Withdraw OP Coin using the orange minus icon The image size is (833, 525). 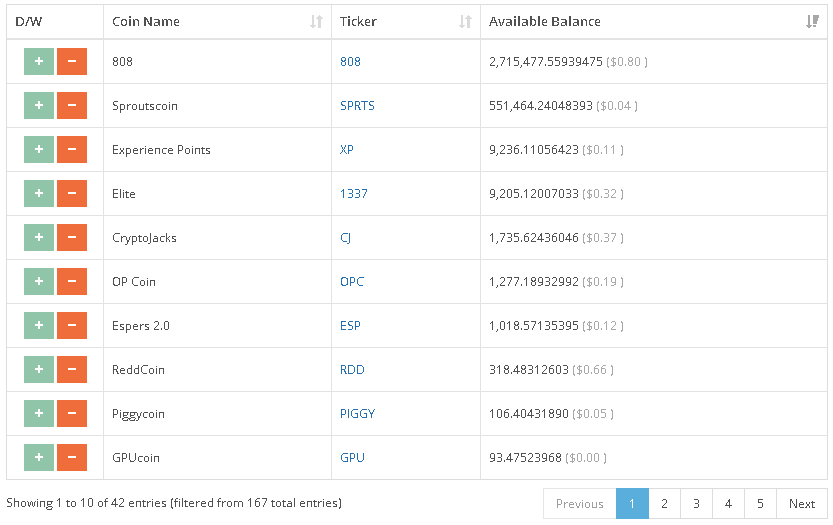click(72, 282)
